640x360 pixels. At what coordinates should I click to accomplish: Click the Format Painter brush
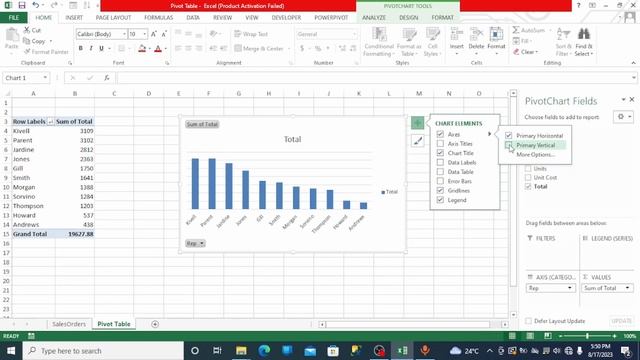click(x=46, y=52)
